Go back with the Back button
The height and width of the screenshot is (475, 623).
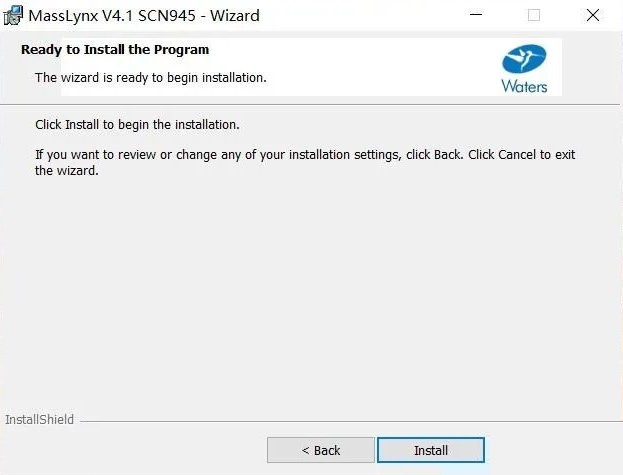(x=321, y=450)
